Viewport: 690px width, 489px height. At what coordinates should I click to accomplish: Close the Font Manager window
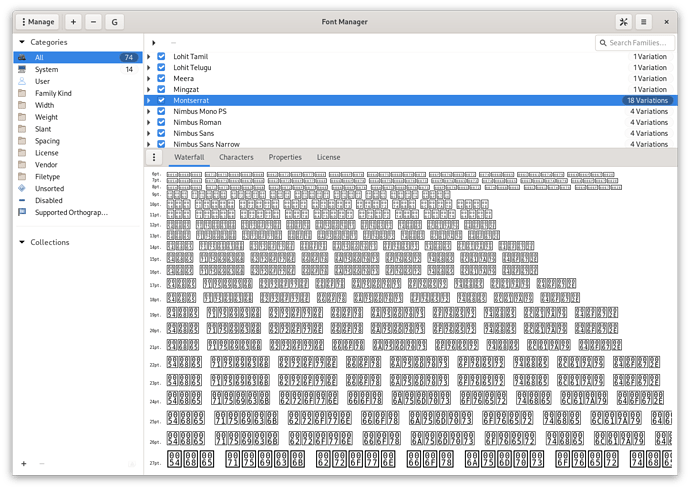[666, 22]
